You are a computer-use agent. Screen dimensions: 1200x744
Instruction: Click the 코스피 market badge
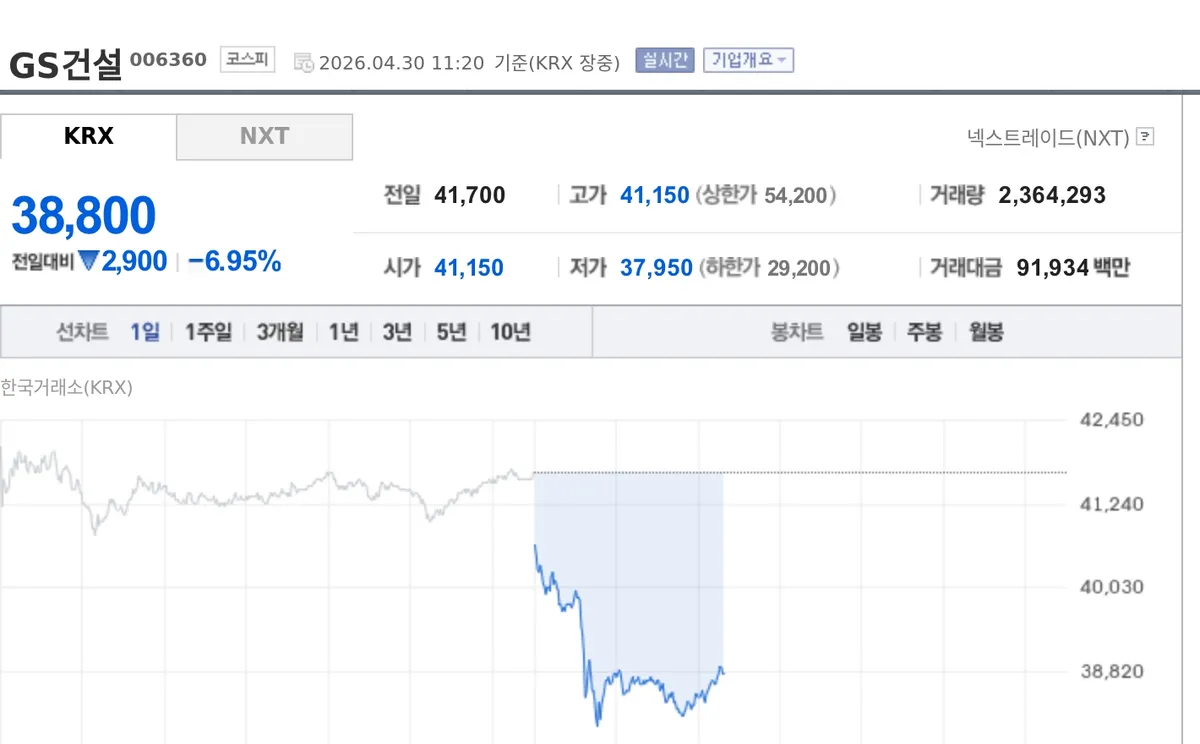246,59
